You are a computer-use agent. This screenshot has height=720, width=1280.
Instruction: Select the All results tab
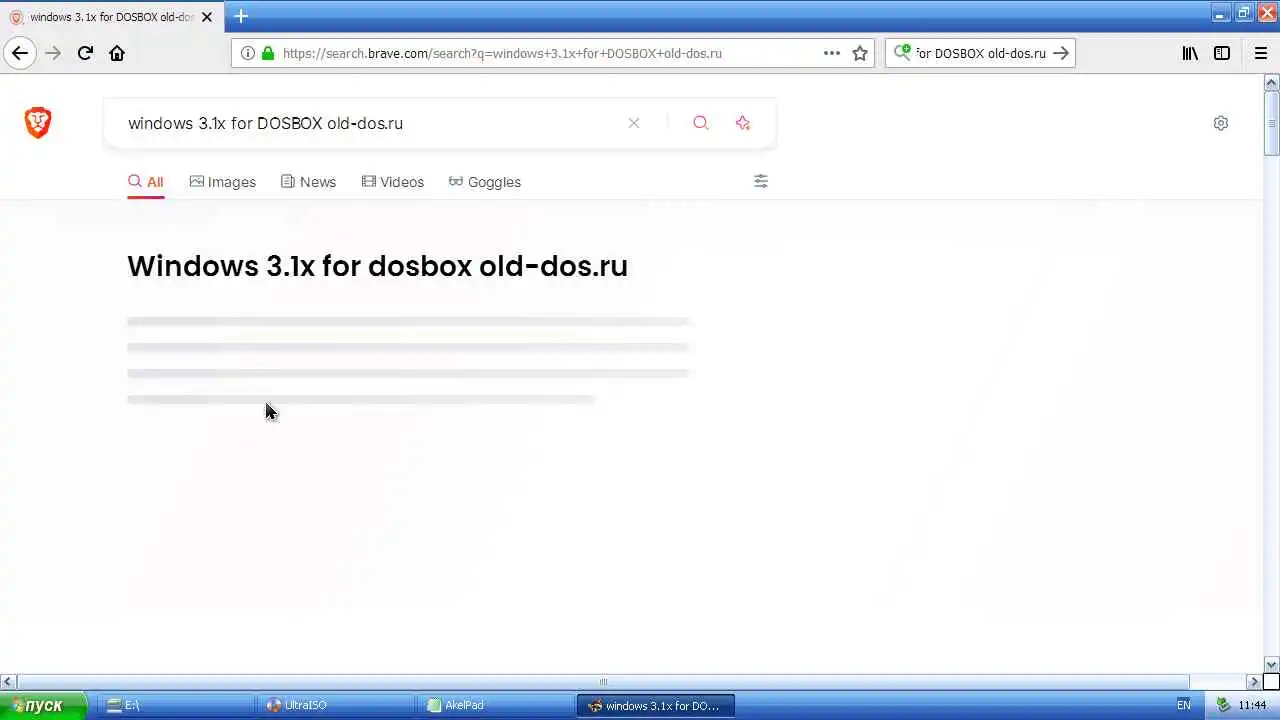(146, 182)
